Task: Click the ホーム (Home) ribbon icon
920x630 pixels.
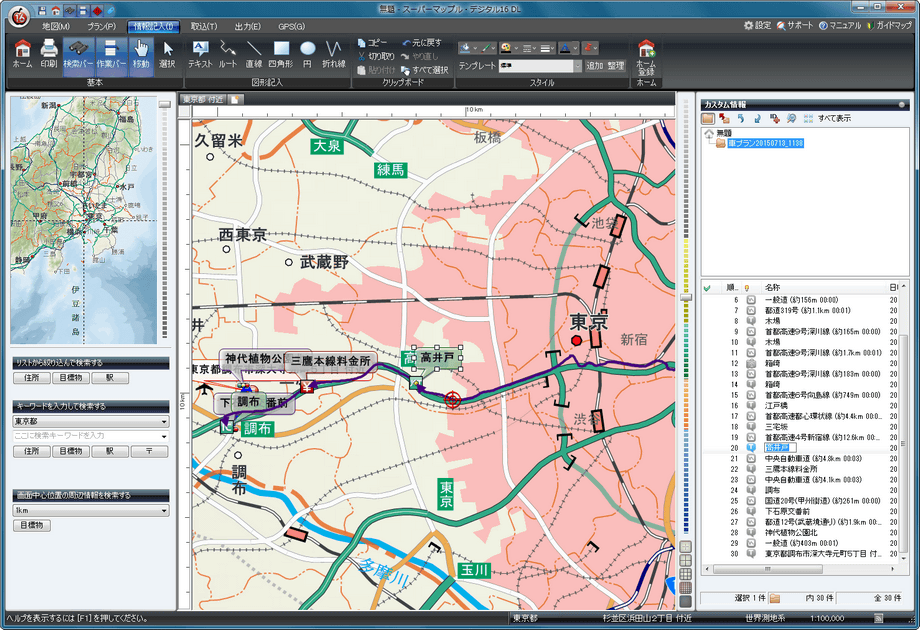Action: [x=22, y=54]
